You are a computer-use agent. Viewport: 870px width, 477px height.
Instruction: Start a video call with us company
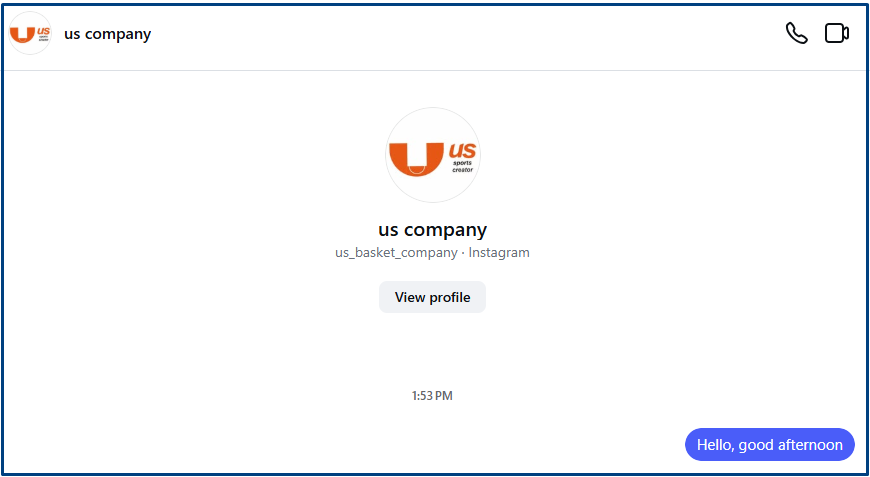pos(837,34)
